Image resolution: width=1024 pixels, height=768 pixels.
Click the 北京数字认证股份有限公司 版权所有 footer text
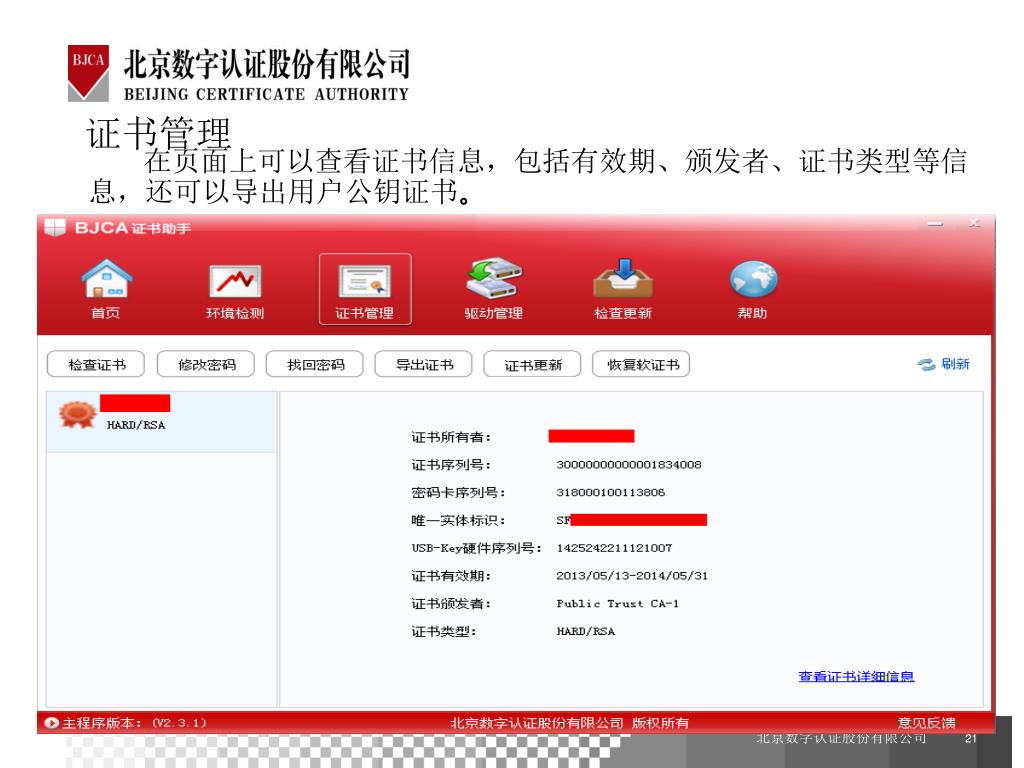(x=569, y=722)
